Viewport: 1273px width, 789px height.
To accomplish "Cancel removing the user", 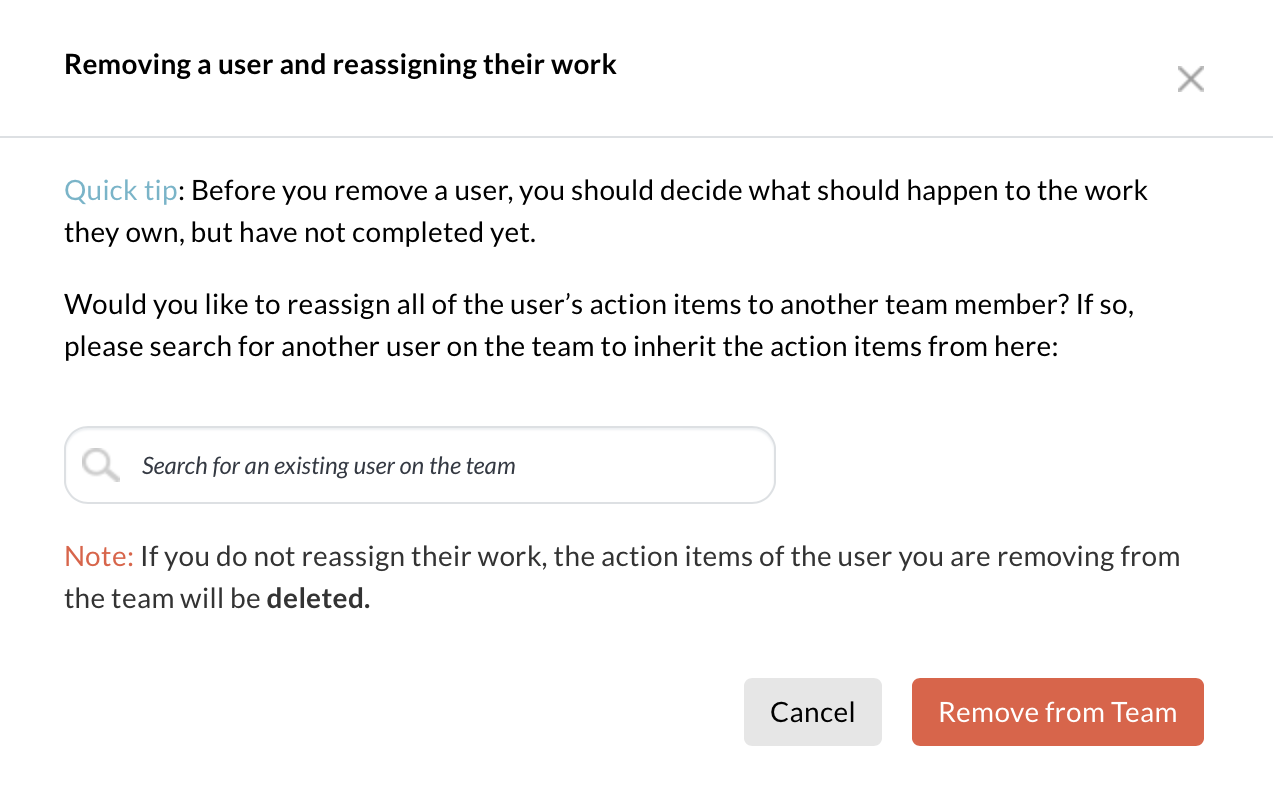I will (x=812, y=712).
